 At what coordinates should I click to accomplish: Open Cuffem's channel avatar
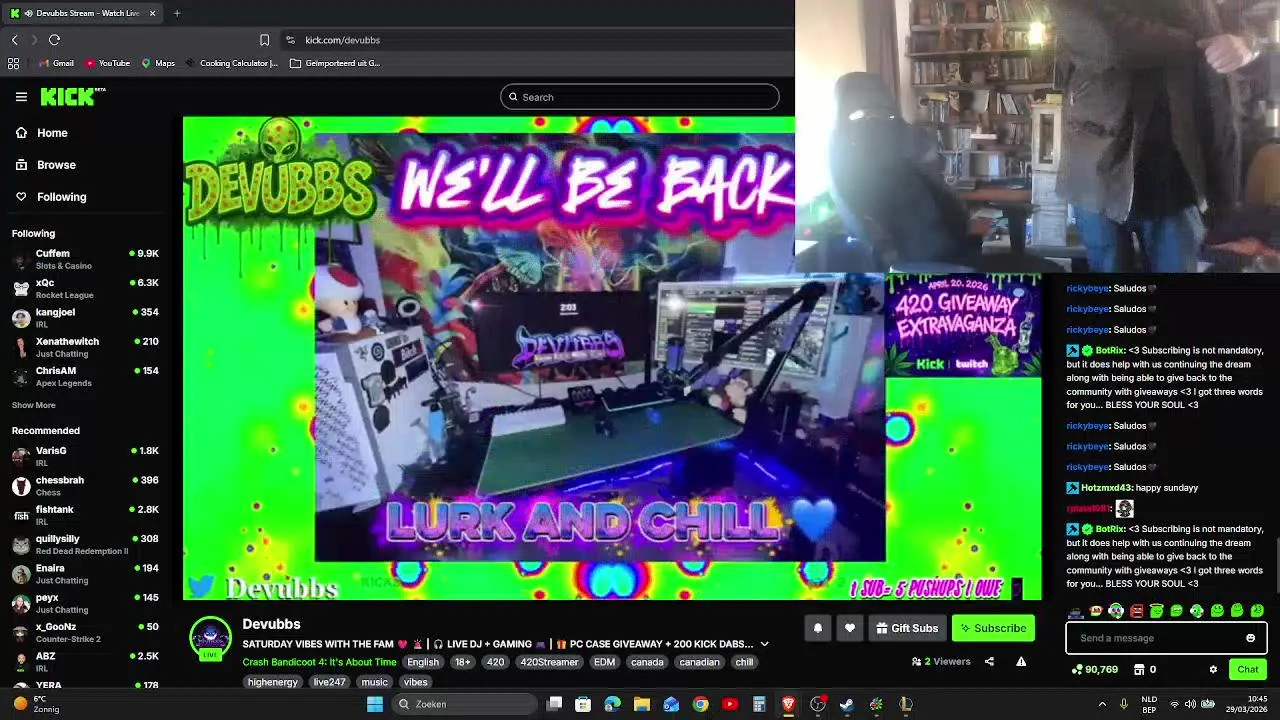point(21,260)
